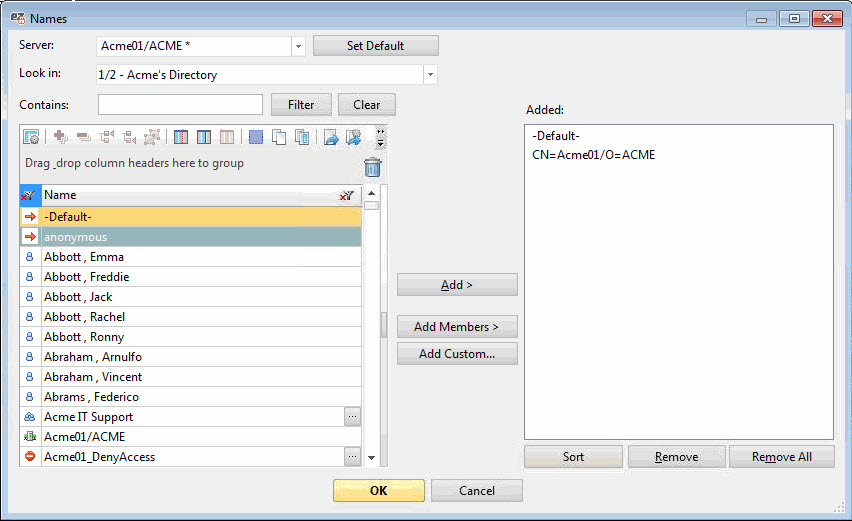This screenshot has width=852, height=521.
Task: Click into the Contains text field
Action: coord(180,105)
